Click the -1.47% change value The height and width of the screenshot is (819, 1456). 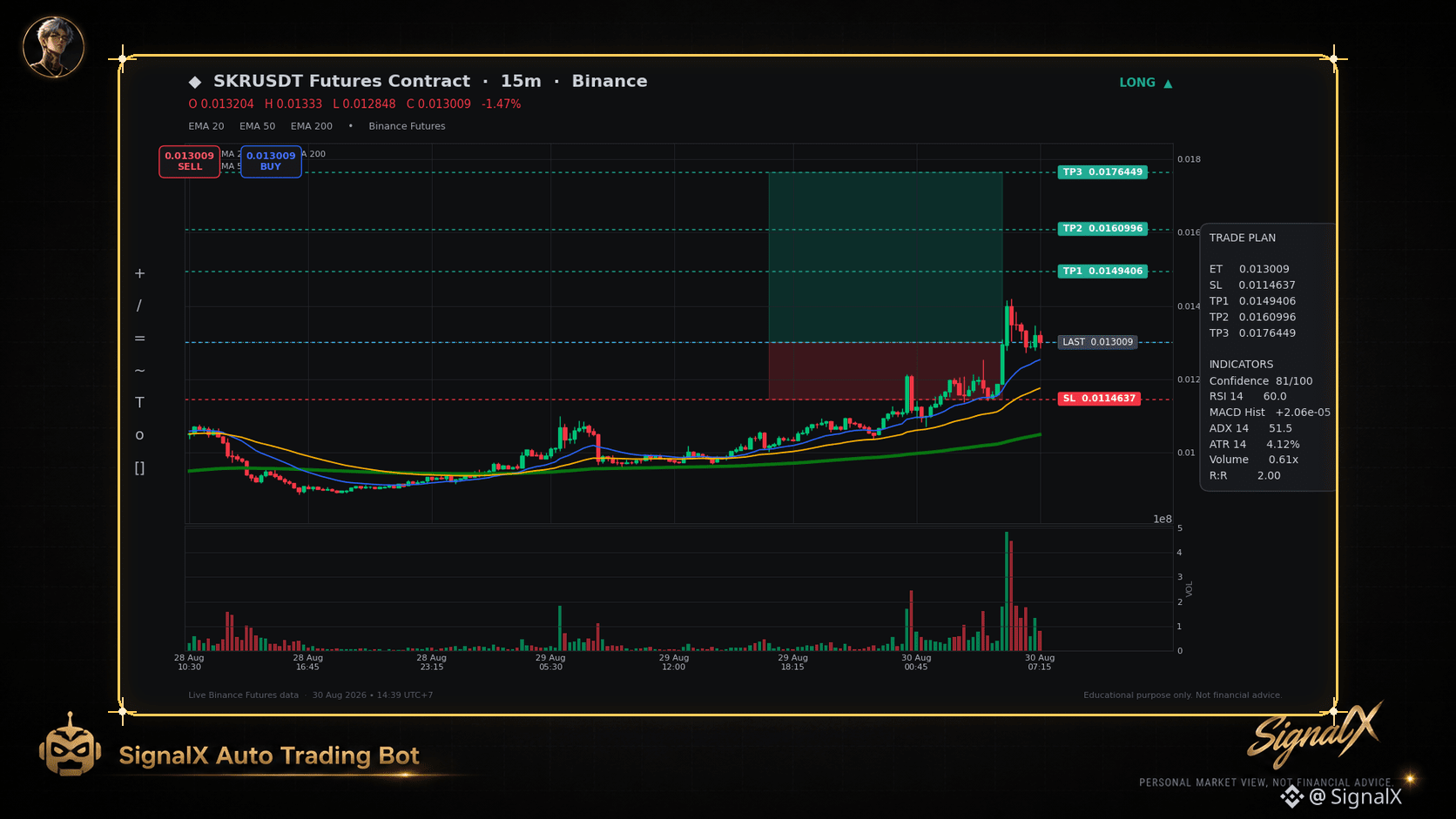502,104
